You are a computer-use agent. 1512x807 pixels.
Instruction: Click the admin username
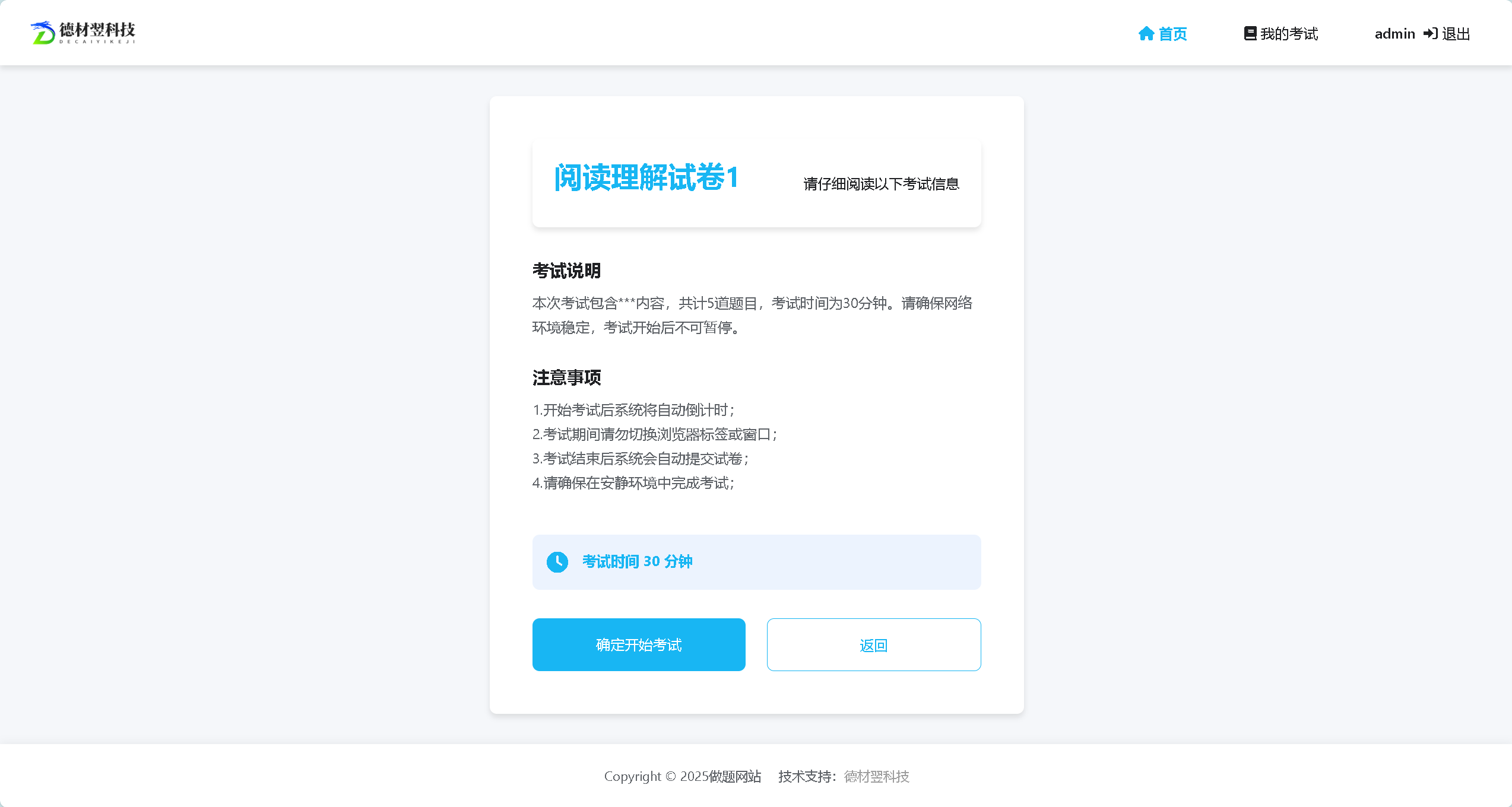click(x=1394, y=34)
